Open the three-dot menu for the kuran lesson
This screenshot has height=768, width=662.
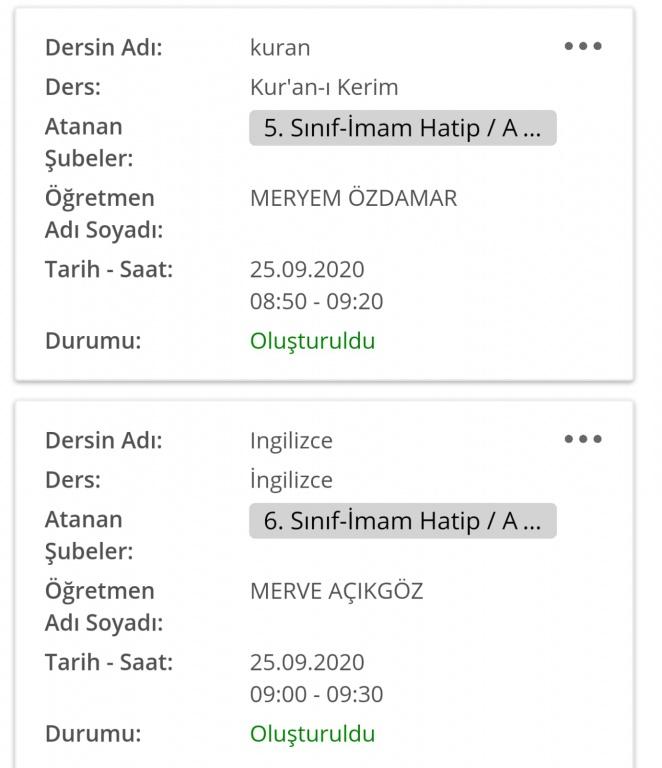[583, 46]
